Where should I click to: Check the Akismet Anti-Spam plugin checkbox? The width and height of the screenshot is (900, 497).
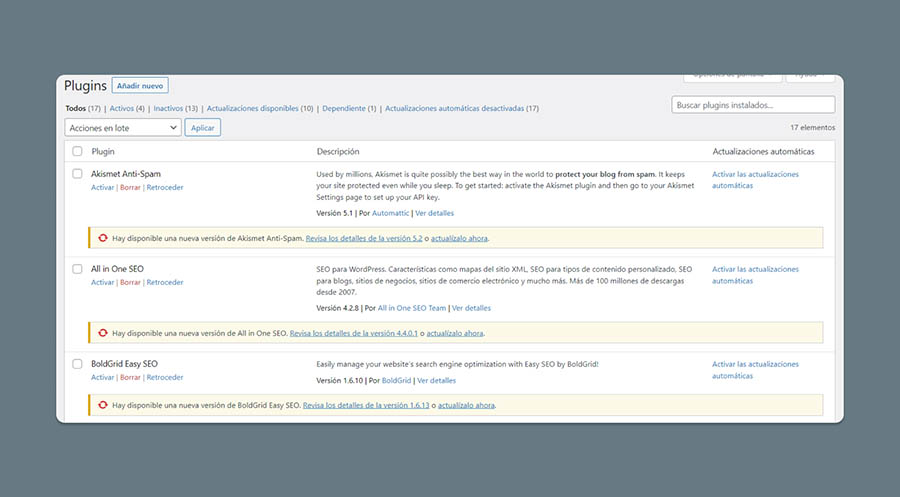coord(77,174)
